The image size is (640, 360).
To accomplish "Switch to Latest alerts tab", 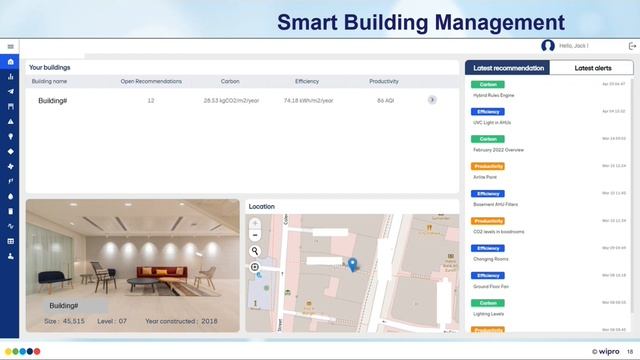I will [x=592, y=68].
